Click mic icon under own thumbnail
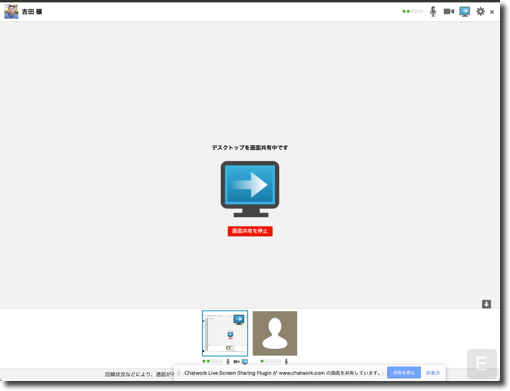Image resolution: width=510 pixels, height=391 pixels. (x=228, y=362)
